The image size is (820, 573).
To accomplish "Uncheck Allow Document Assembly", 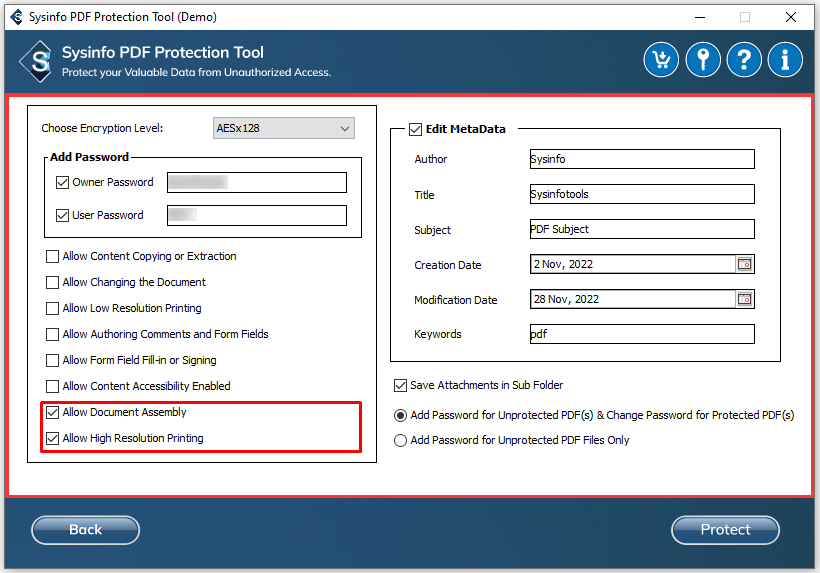I will (52, 412).
